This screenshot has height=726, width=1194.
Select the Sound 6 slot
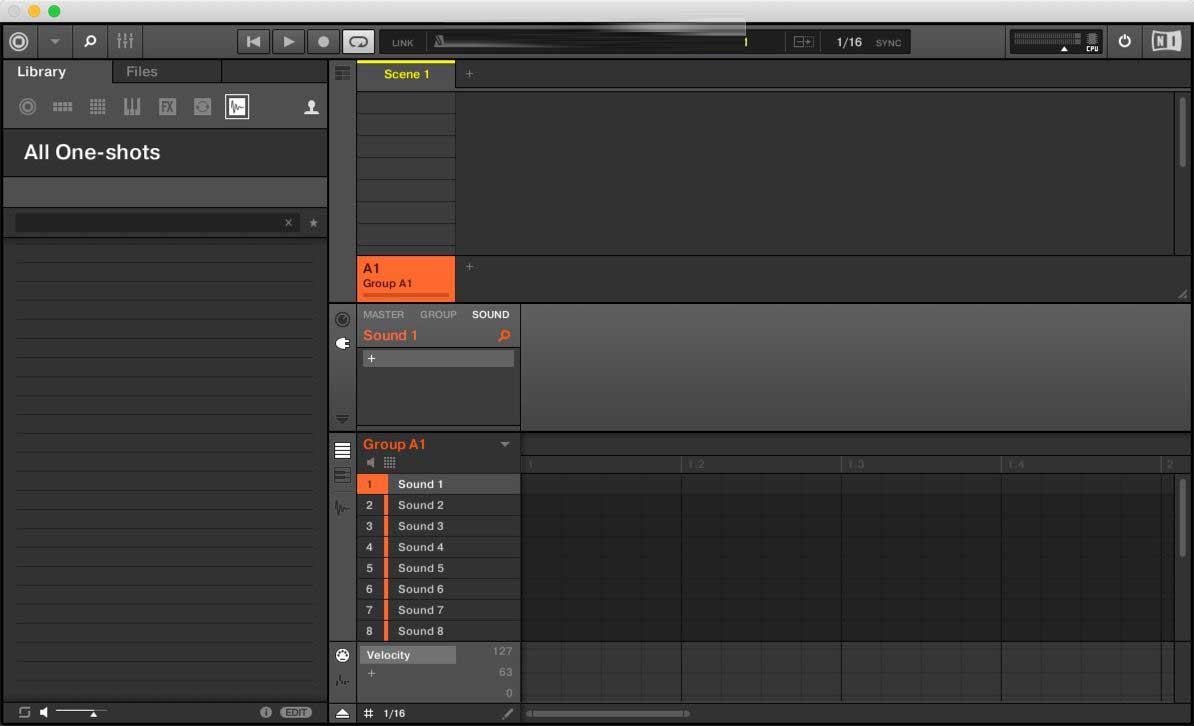pyautogui.click(x=439, y=589)
